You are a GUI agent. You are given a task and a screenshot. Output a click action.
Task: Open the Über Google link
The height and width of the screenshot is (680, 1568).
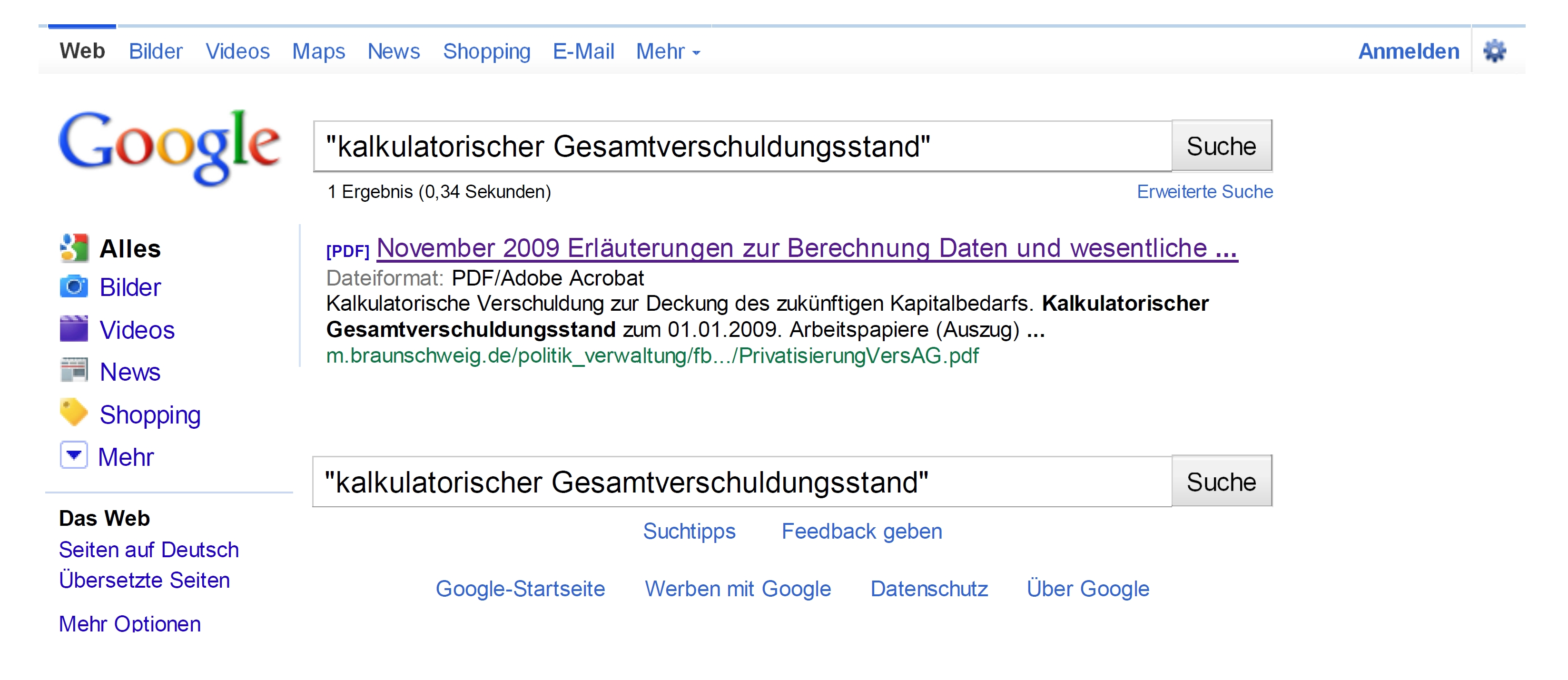1088,589
